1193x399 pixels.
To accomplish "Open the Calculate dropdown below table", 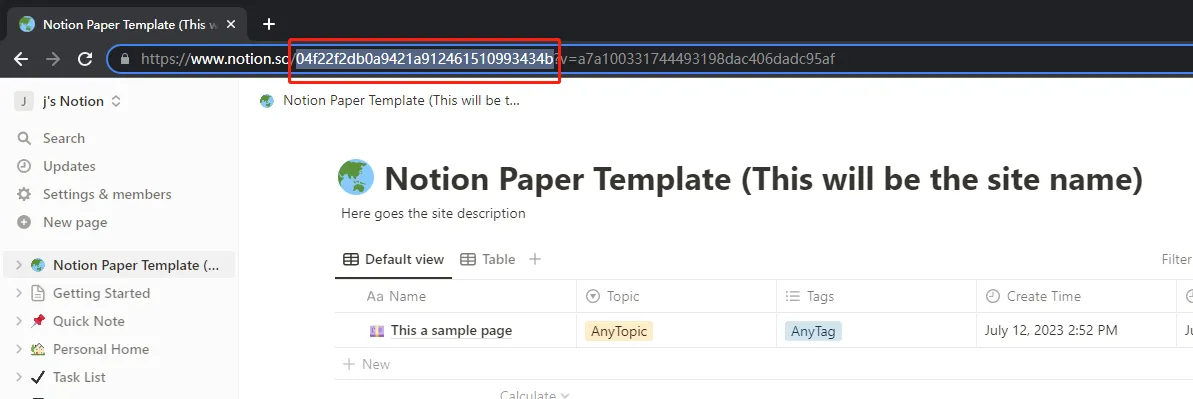I will point(535,394).
